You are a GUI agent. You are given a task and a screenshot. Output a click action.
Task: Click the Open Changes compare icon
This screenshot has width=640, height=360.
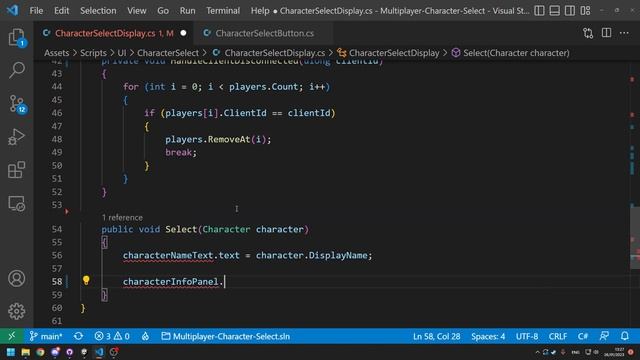[x=588, y=33]
